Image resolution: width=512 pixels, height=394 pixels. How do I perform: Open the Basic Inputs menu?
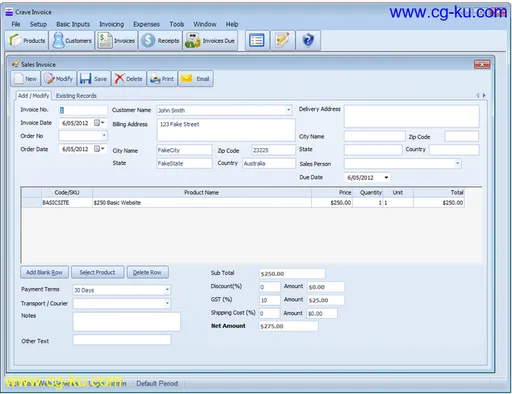tap(73, 24)
